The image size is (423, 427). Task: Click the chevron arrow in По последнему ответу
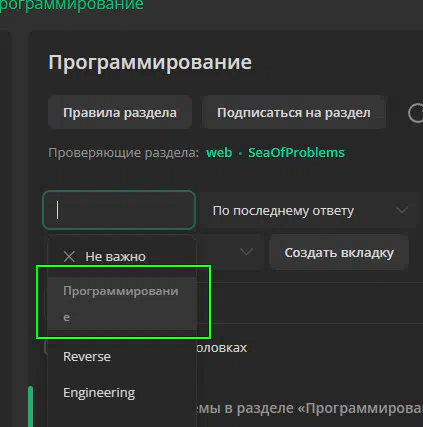click(x=402, y=210)
